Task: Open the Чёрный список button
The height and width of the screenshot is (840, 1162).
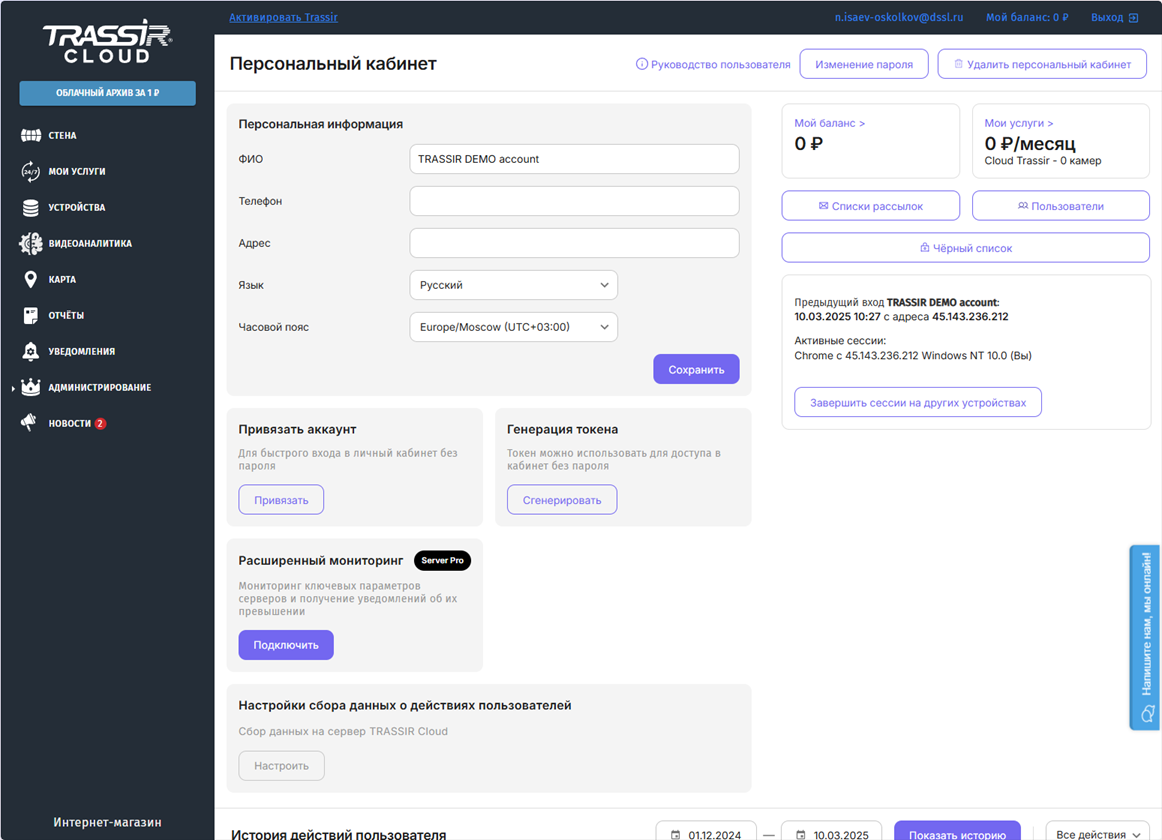Action: [965, 248]
